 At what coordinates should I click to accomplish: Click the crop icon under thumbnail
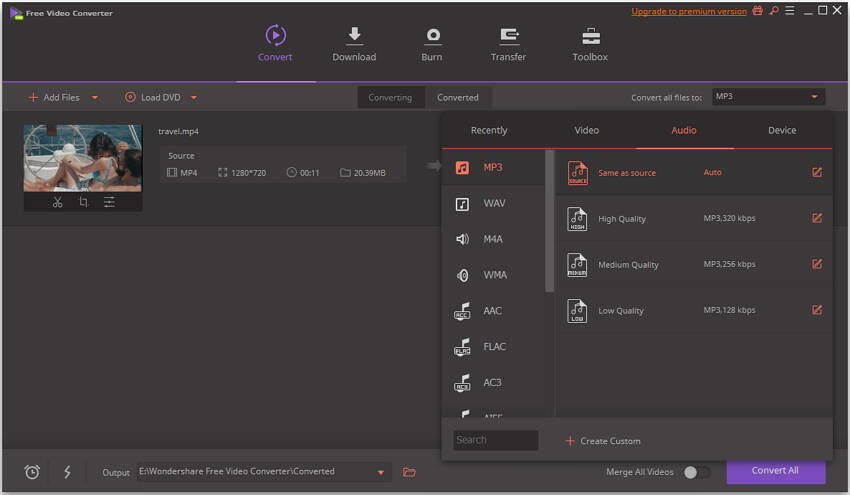coord(83,202)
